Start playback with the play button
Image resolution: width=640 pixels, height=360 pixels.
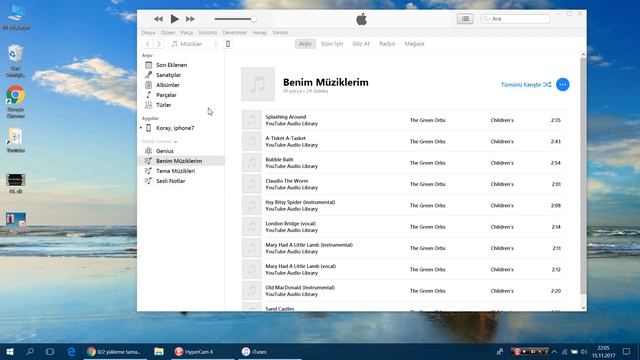[x=174, y=19]
